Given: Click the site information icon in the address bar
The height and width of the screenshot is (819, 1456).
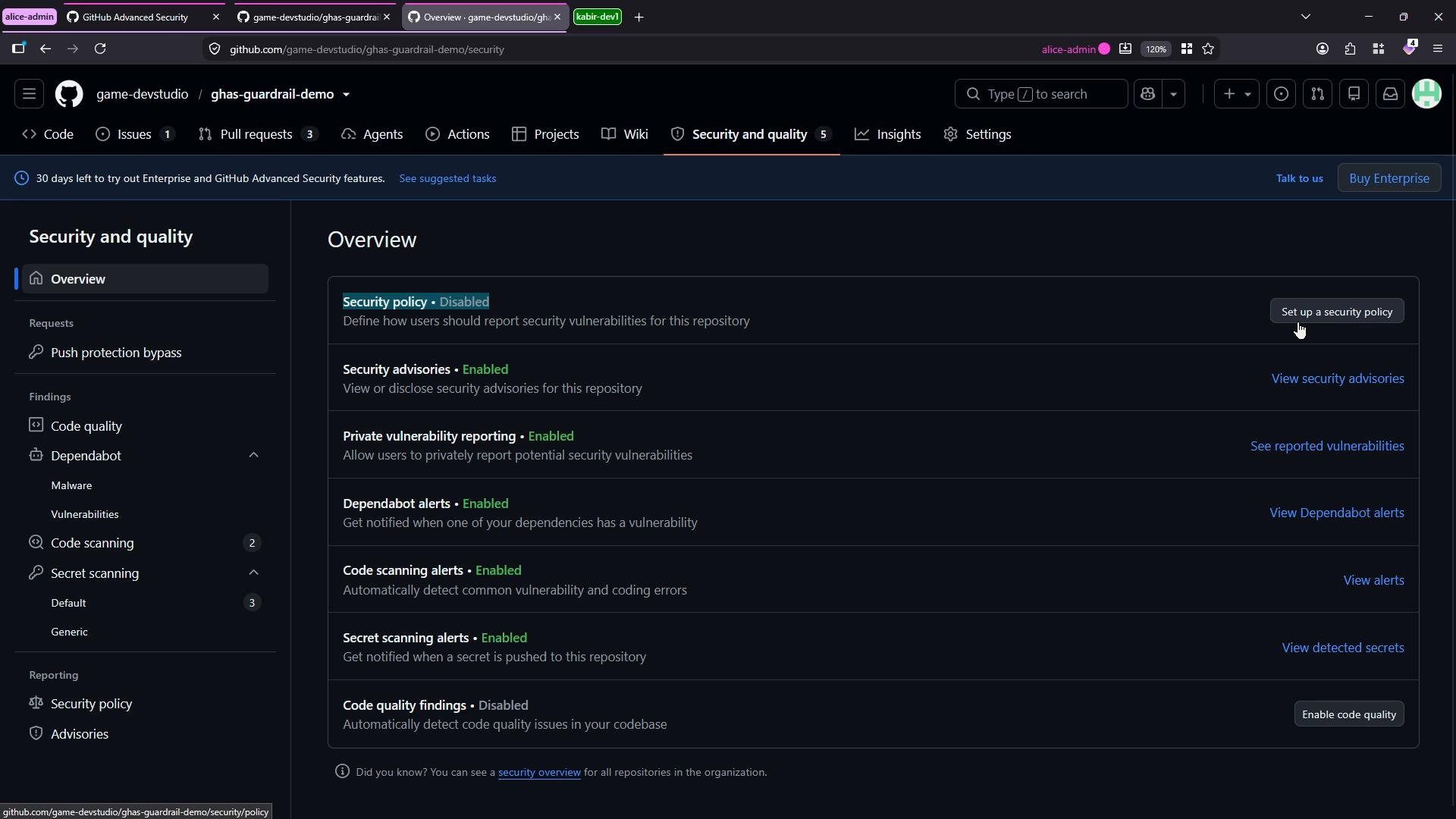Looking at the screenshot, I should point(215,49).
